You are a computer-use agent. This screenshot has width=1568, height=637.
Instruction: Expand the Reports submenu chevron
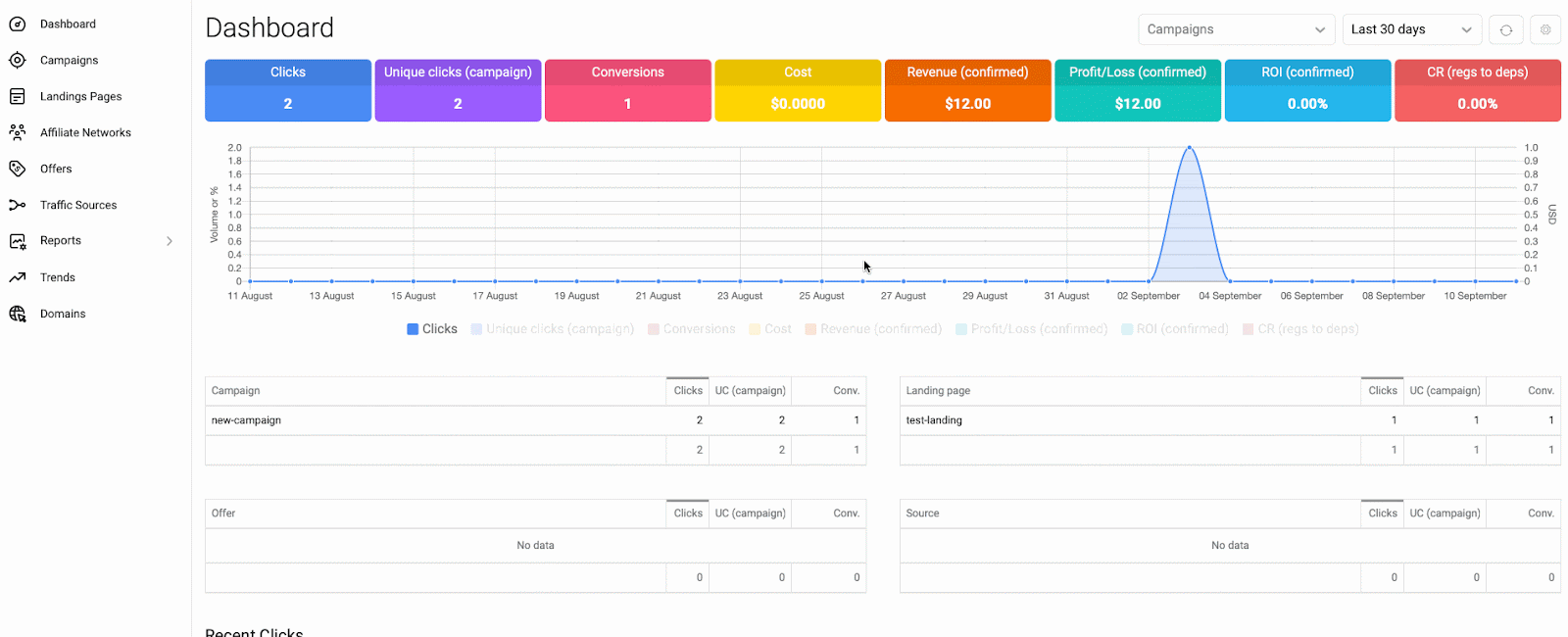[170, 241]
